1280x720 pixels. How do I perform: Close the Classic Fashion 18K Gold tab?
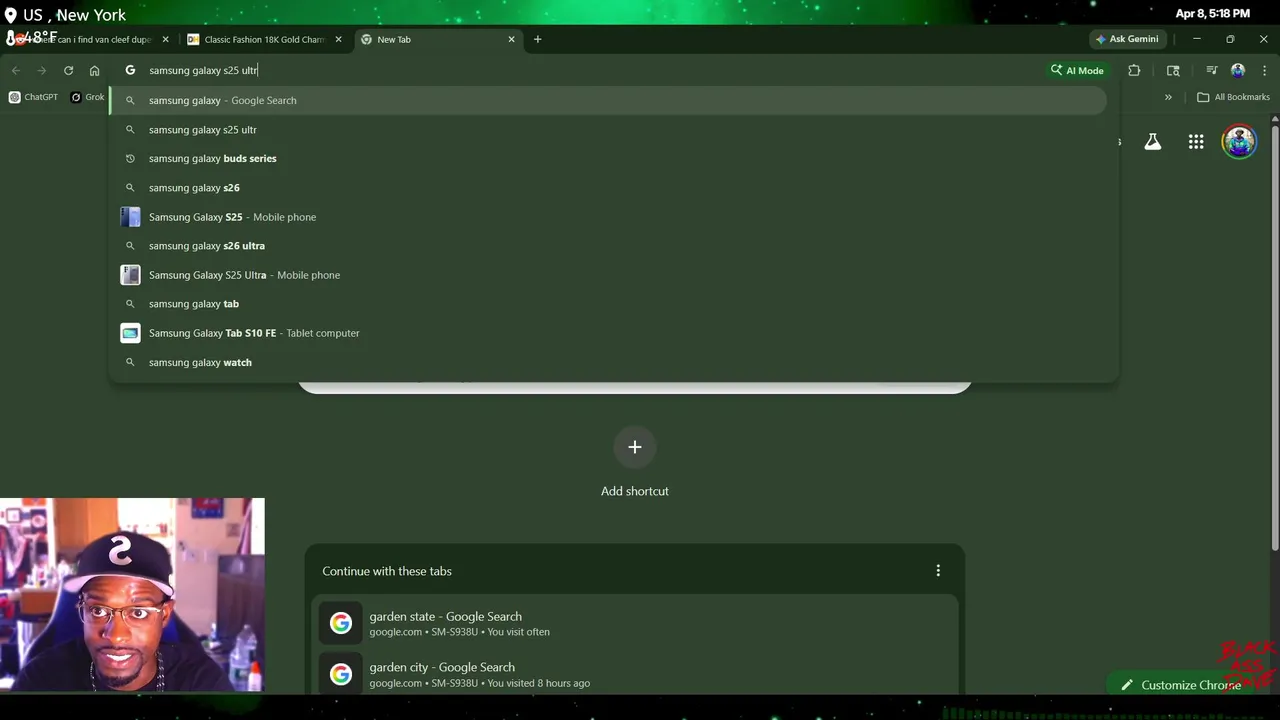(338, 39)
